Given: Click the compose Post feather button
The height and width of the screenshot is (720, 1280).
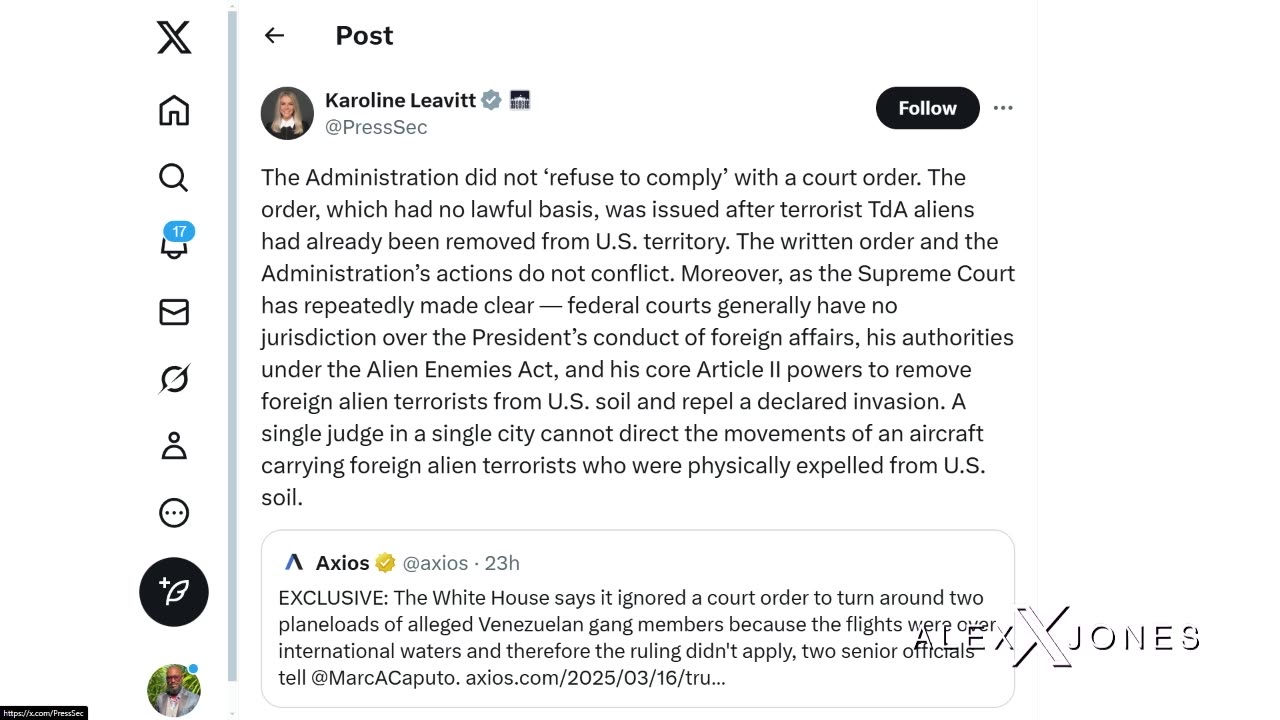Looking at the screenshot, I should [x=174, y=592].
